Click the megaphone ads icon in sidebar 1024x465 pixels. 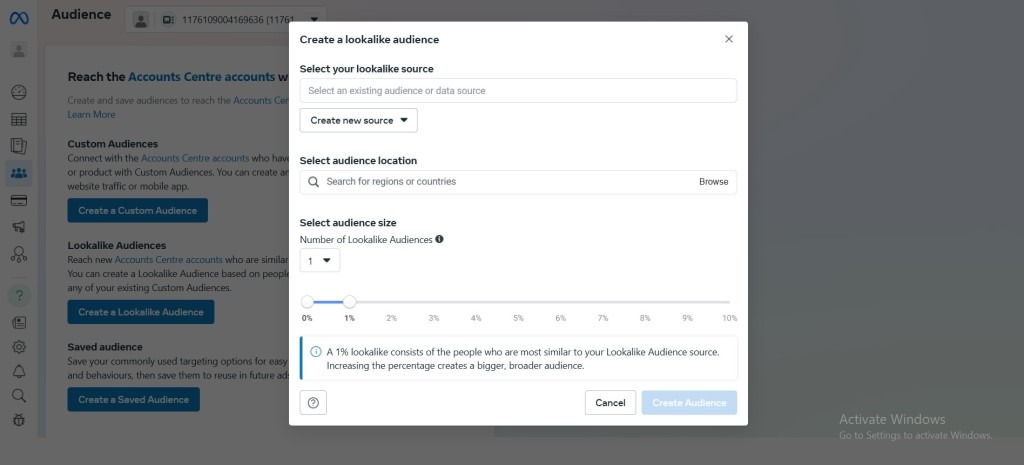click(19, 227)
